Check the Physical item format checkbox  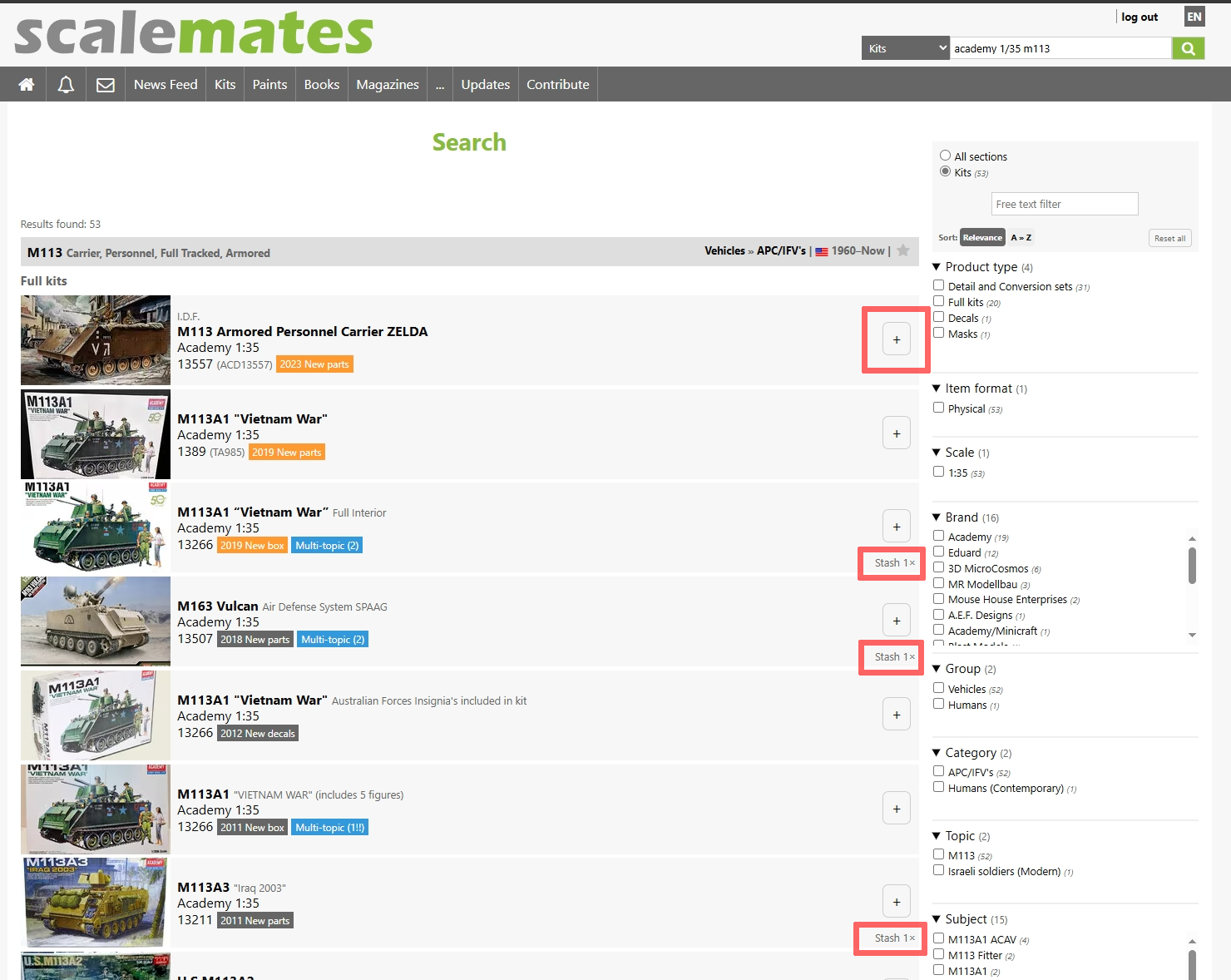pos(938,408)
